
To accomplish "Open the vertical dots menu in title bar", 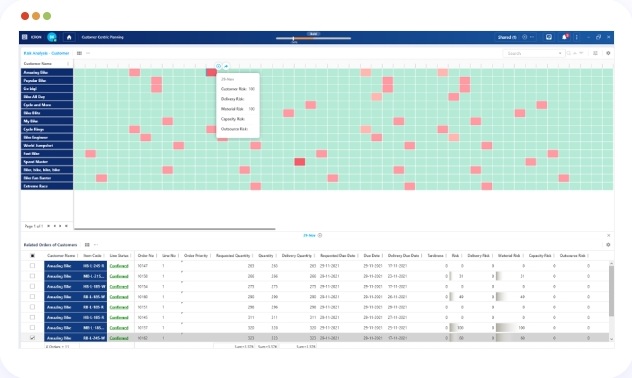I will (576, 37).
